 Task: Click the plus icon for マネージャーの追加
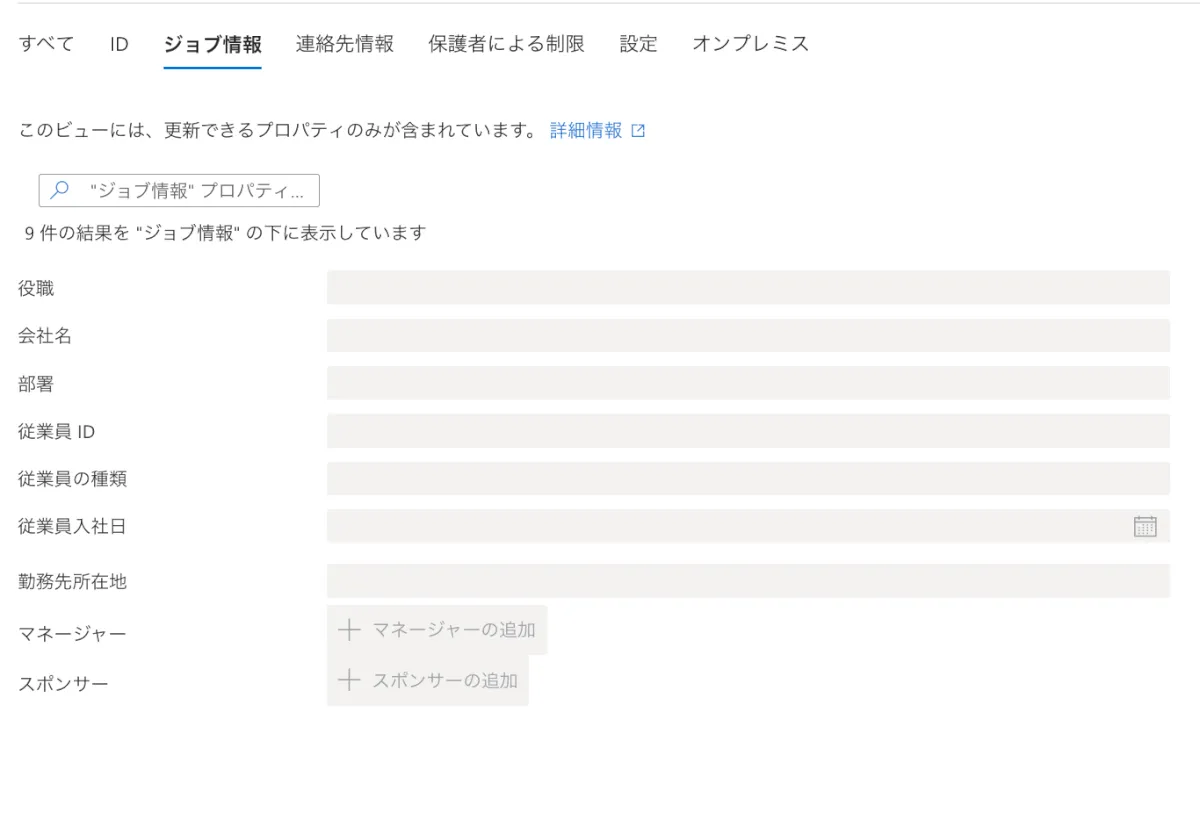[348, 630]
